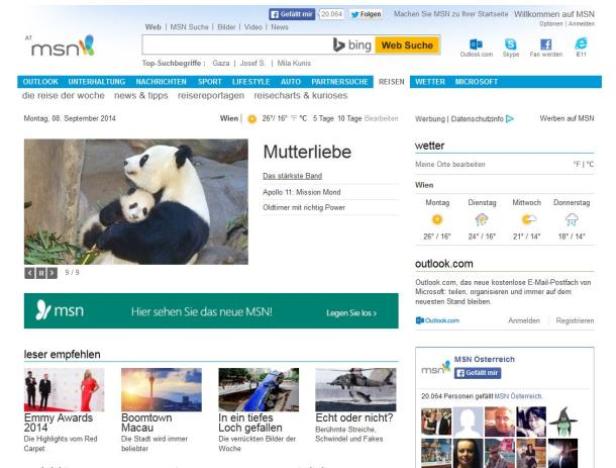Click 'Gefällt mir' in MSN Österreich box

tap(477, 373)
